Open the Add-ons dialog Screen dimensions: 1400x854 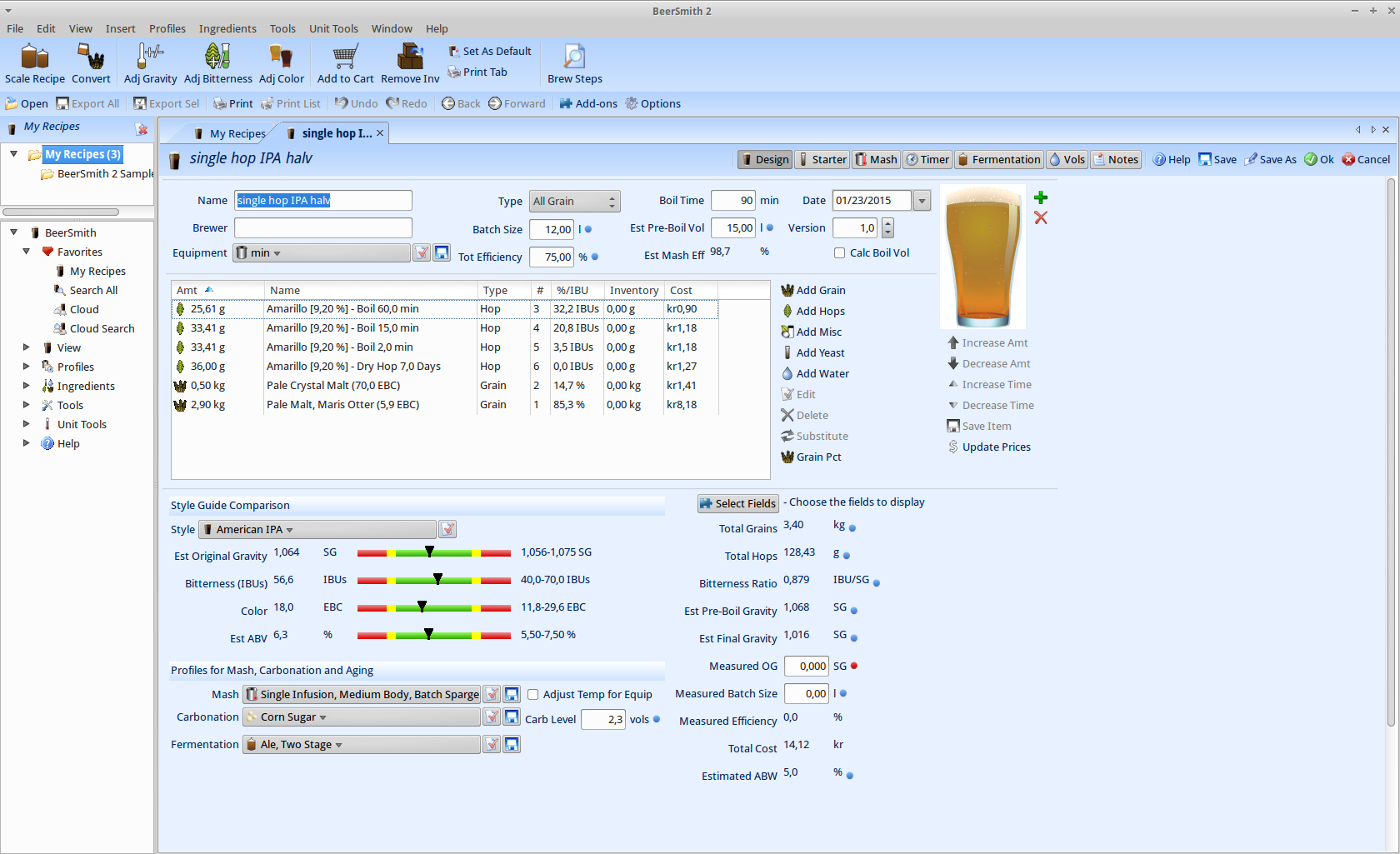tap(588, 103)
